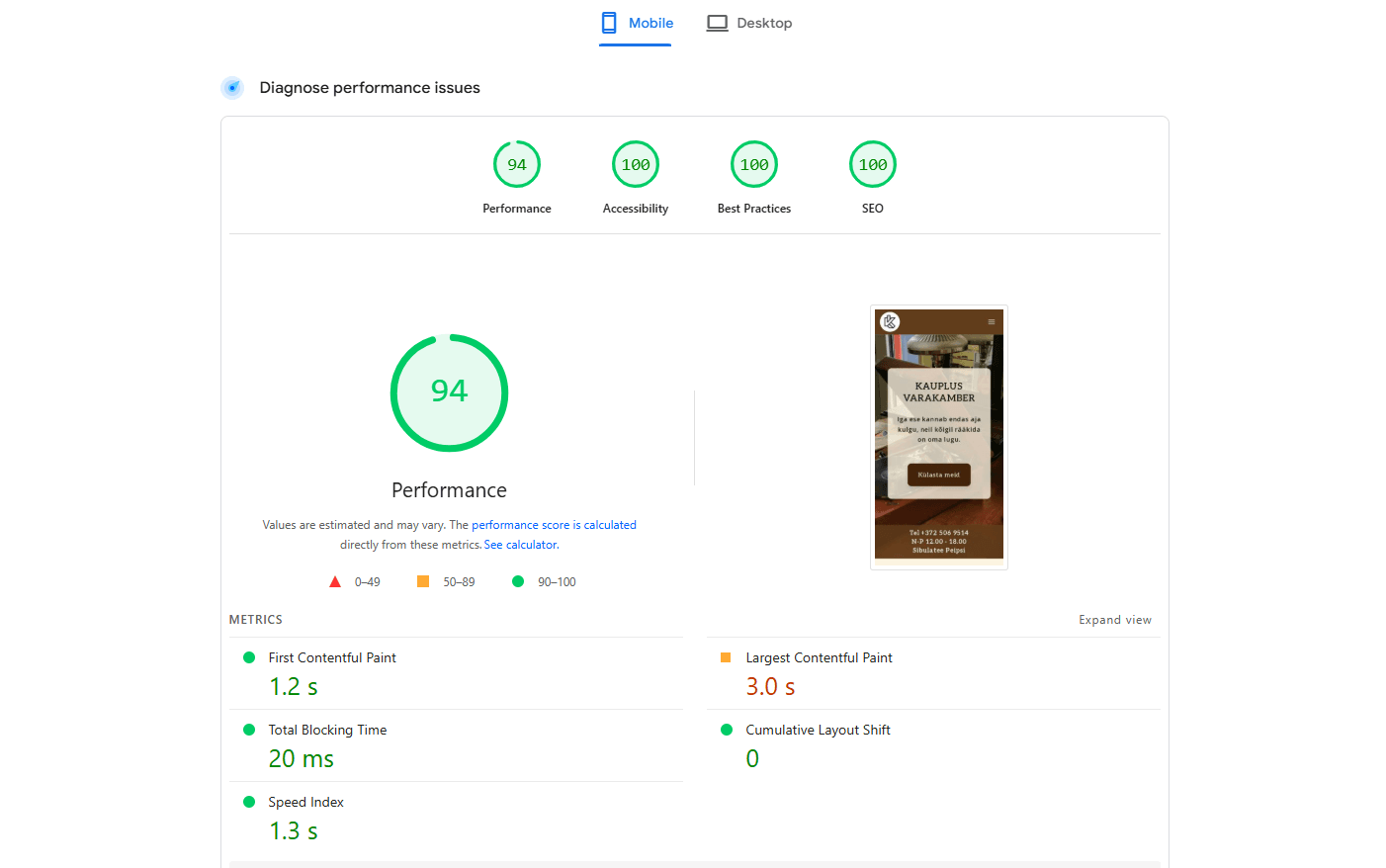Screen dimensions: 1386x868
Task: Switch to the Mobile tab
Action: point(637,23)
